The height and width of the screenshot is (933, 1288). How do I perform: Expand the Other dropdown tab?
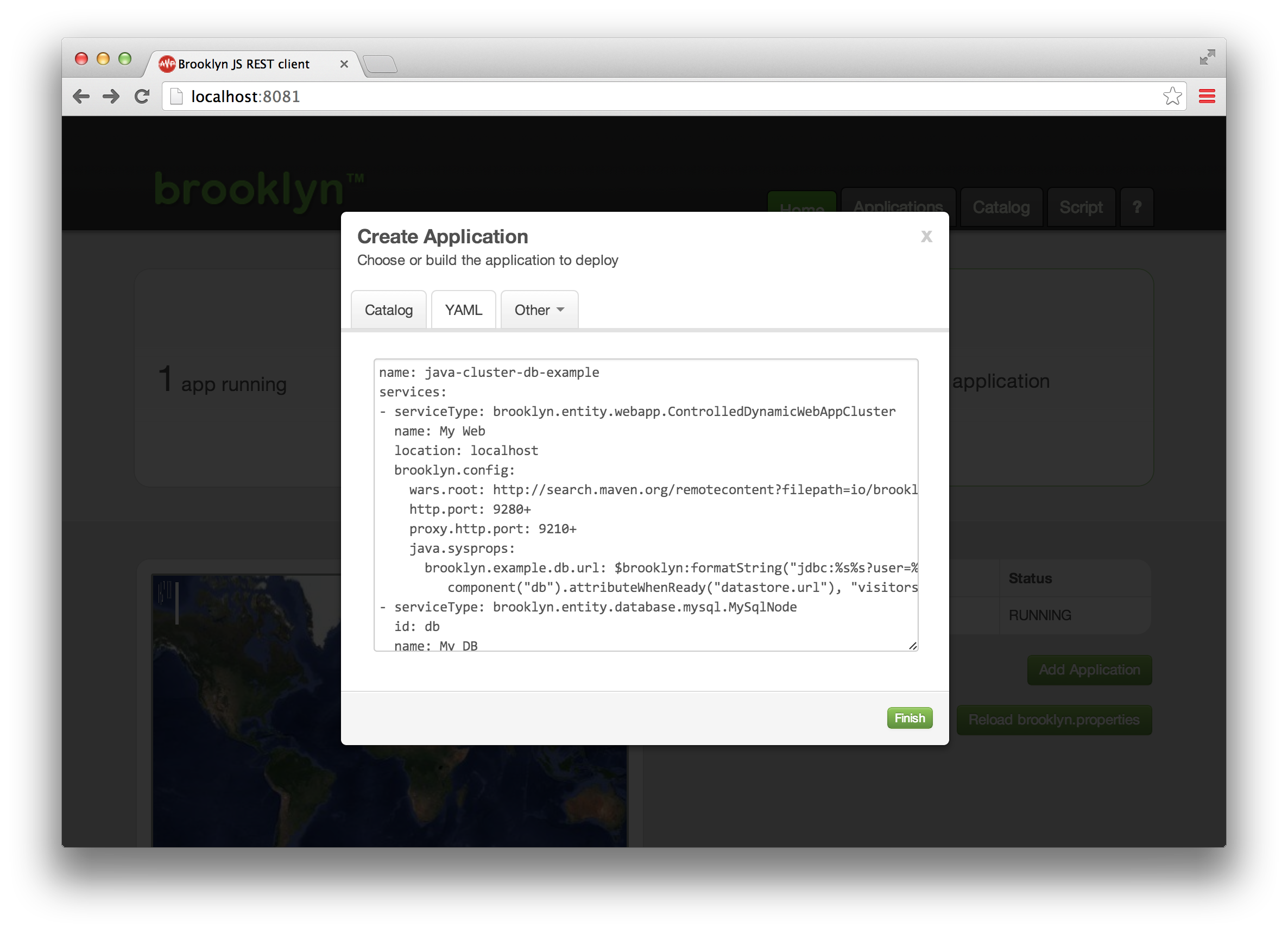539,310
